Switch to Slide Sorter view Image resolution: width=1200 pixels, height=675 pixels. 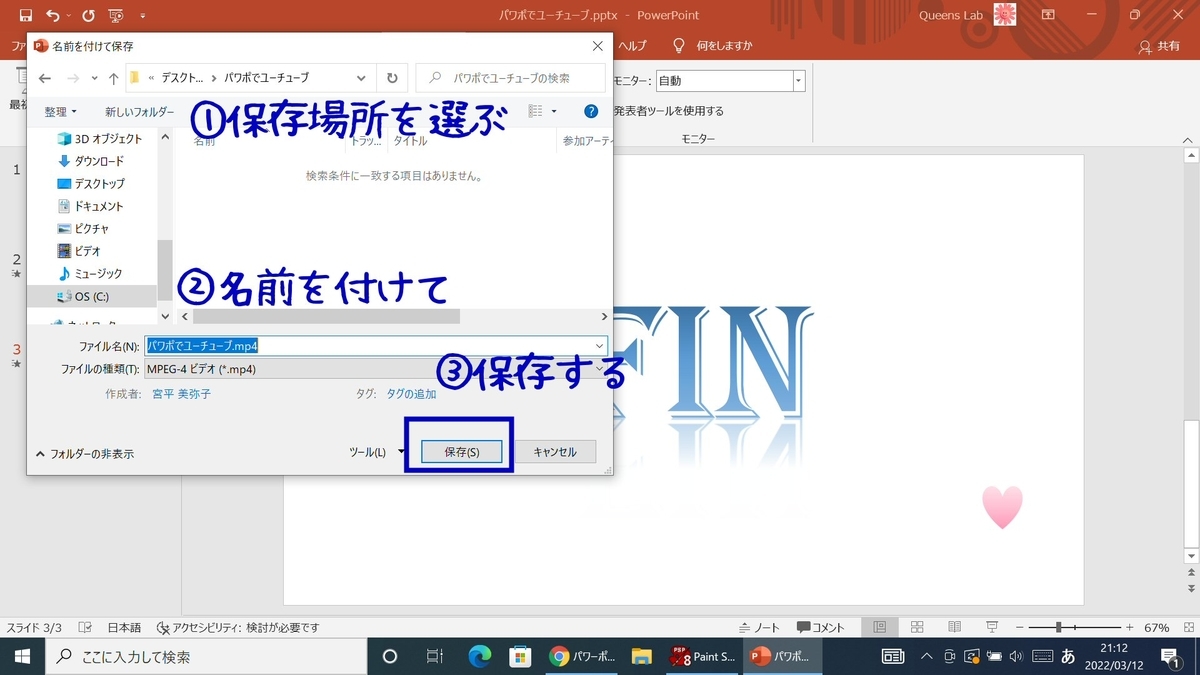coord(916,627)
